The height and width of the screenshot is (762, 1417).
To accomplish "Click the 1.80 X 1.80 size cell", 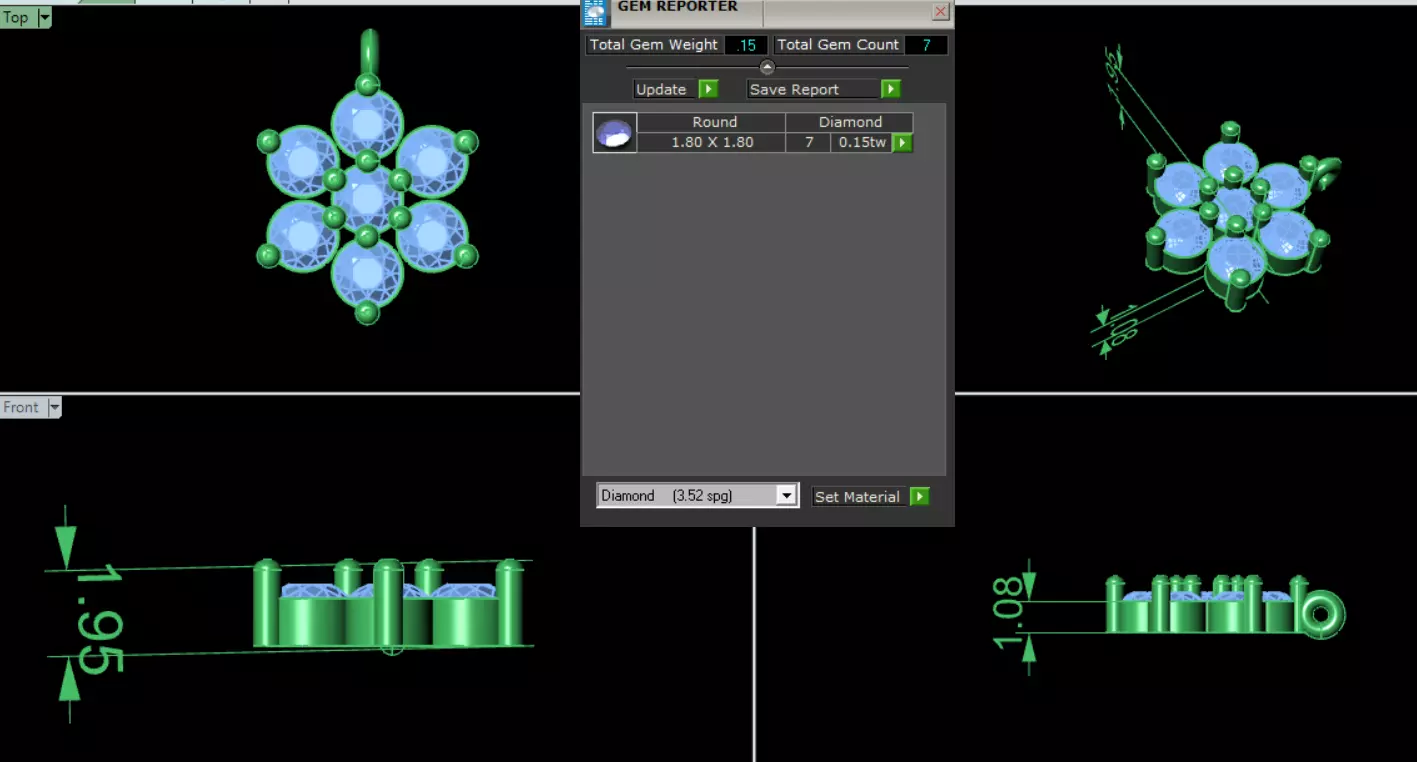I will [x=712, y=142].
